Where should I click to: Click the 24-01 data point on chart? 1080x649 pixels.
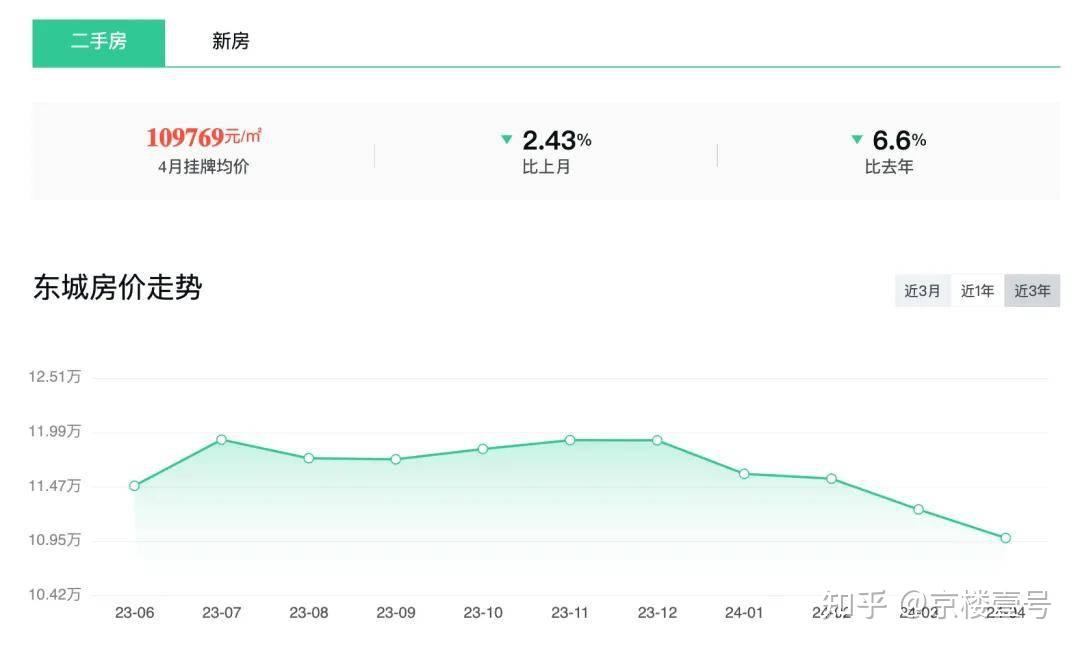pyautogui.click(x=744, y=474)
